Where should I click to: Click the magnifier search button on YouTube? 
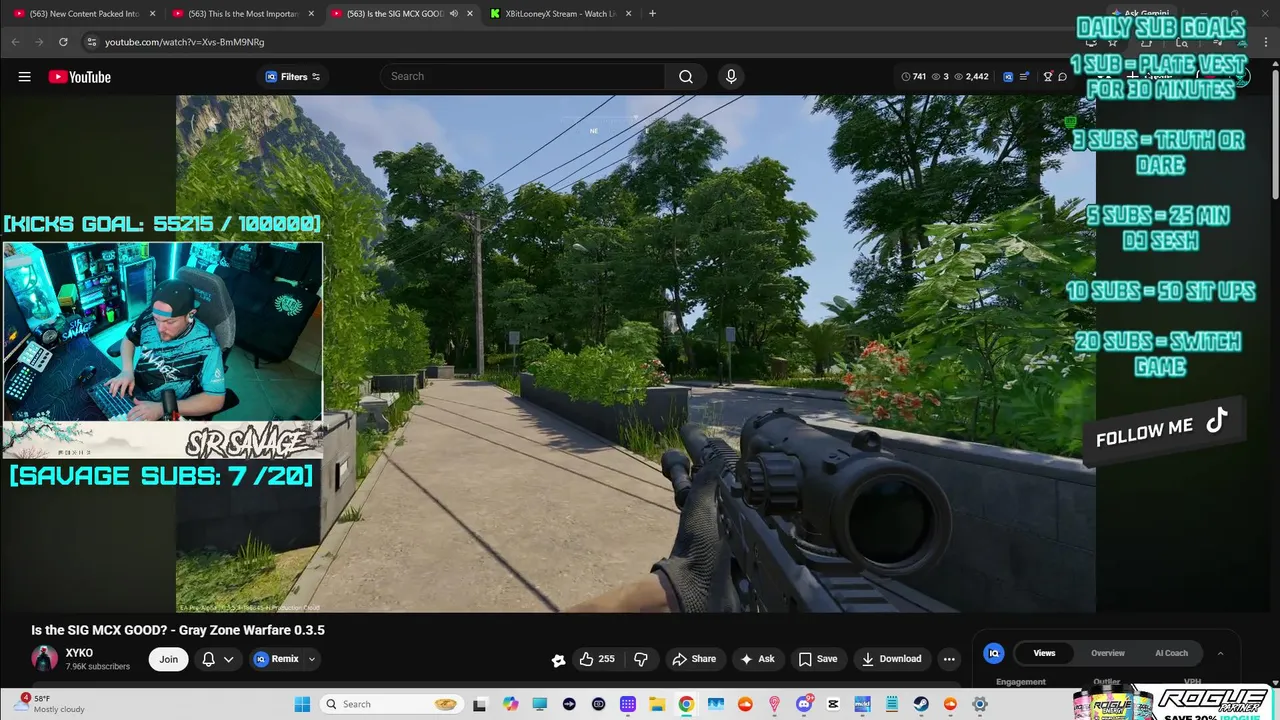pyautogui.click(x=686, y=77)
